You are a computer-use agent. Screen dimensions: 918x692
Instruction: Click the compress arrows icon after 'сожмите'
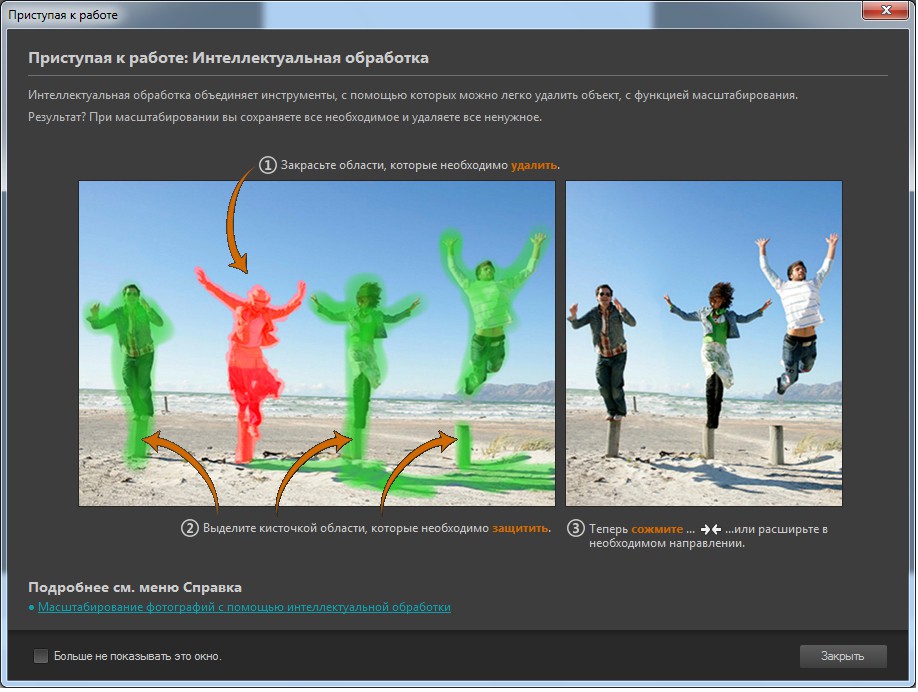pyautogui.click(x=711, y=529)
